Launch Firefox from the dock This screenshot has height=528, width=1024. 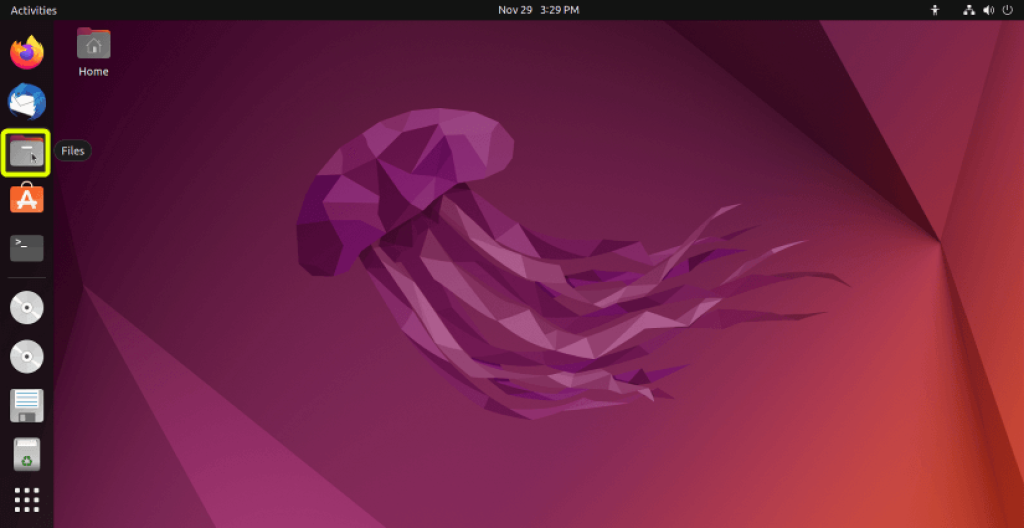(27, 52)
